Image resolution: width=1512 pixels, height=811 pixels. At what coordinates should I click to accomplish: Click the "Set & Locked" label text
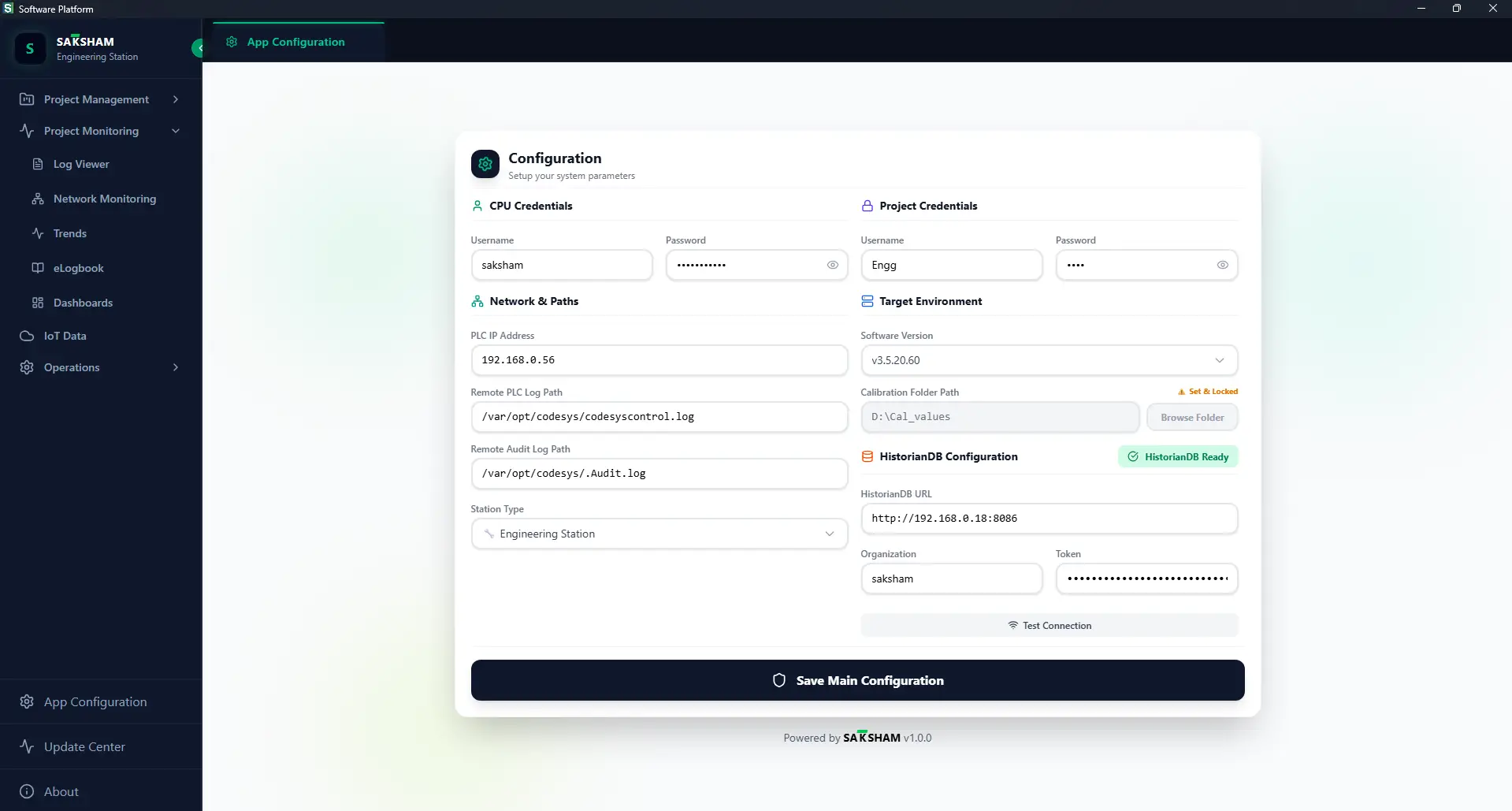coord(1213,392)
